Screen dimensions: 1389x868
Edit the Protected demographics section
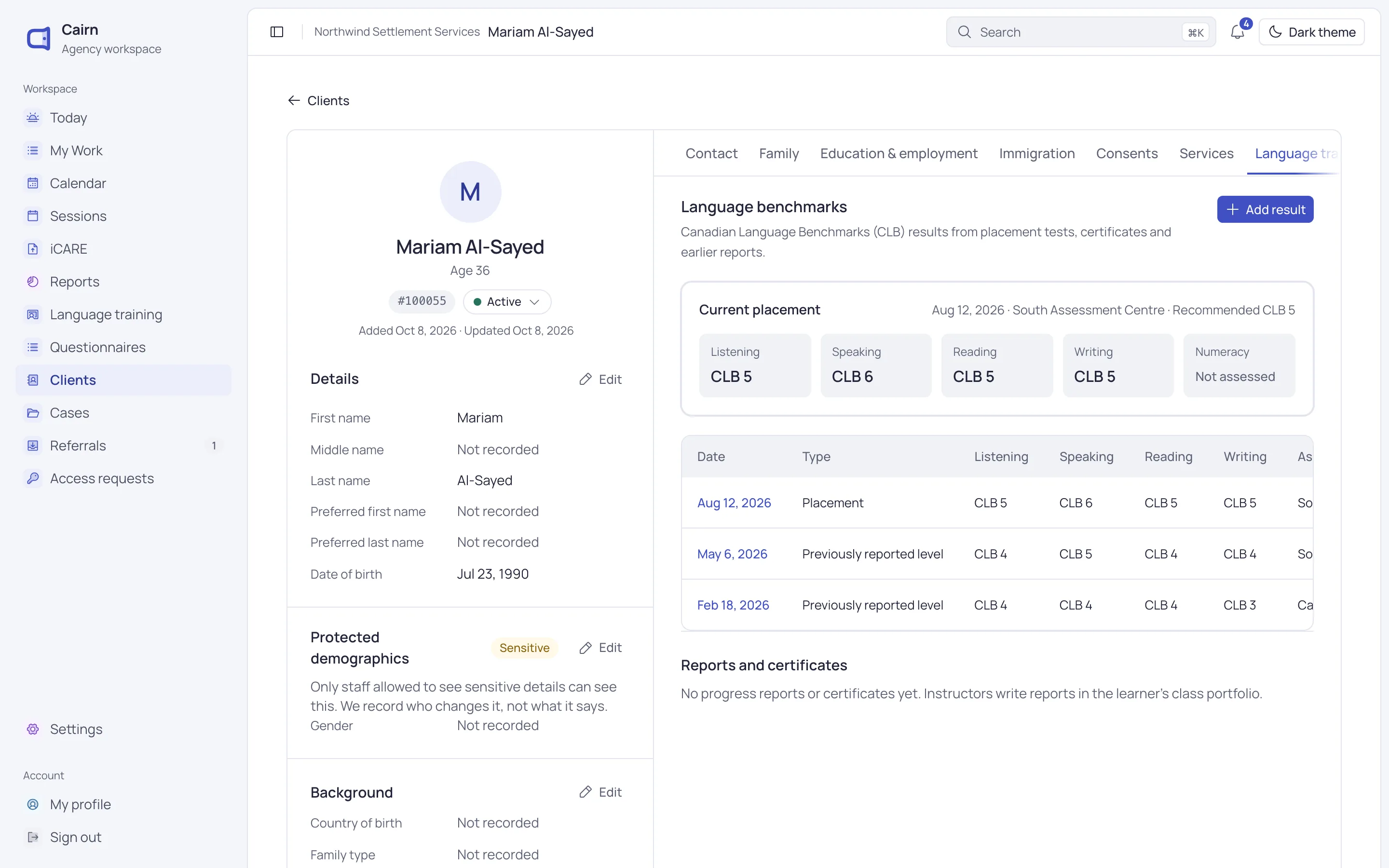point(600,648)
